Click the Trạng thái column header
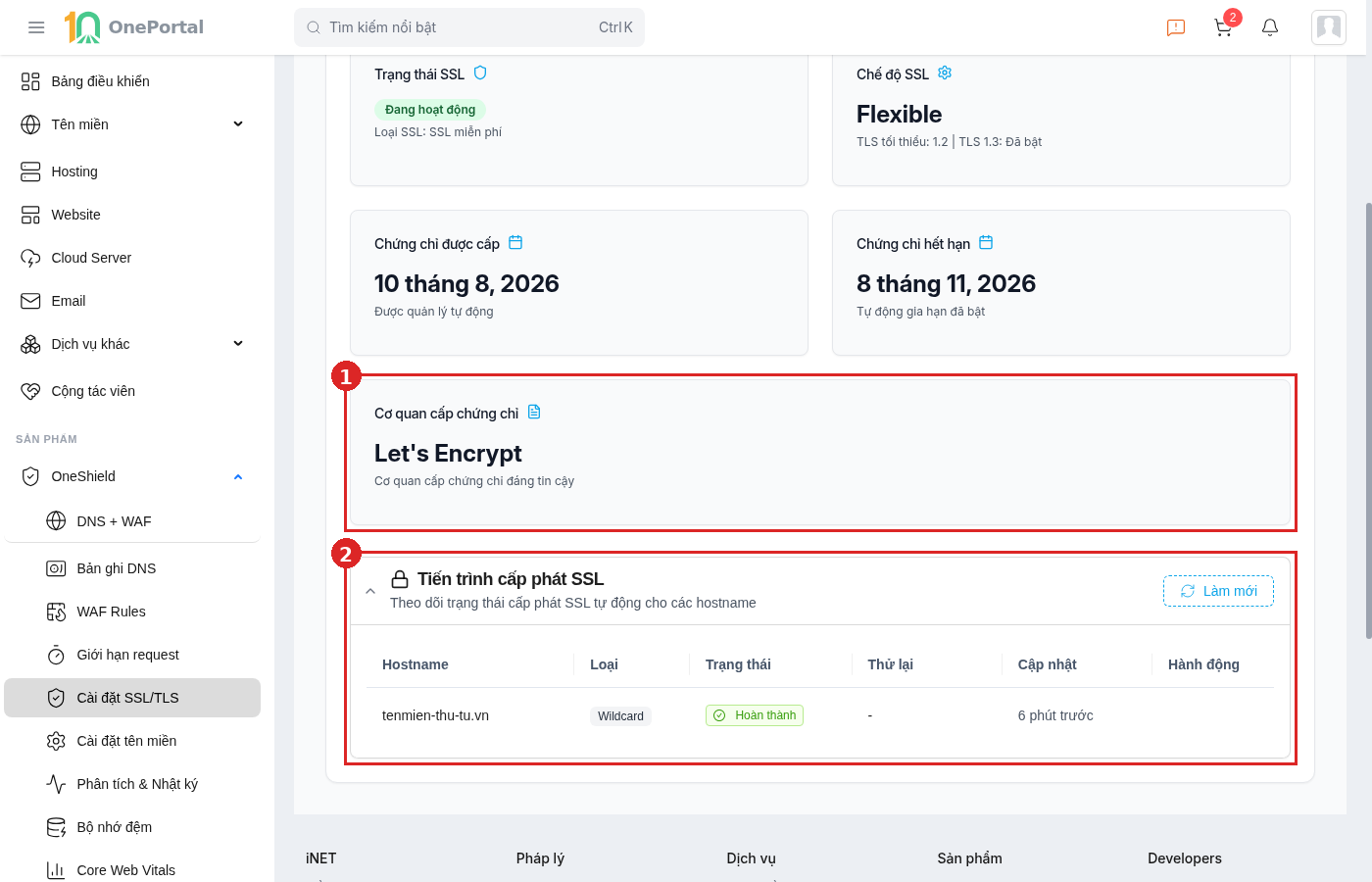 point(738,664)
